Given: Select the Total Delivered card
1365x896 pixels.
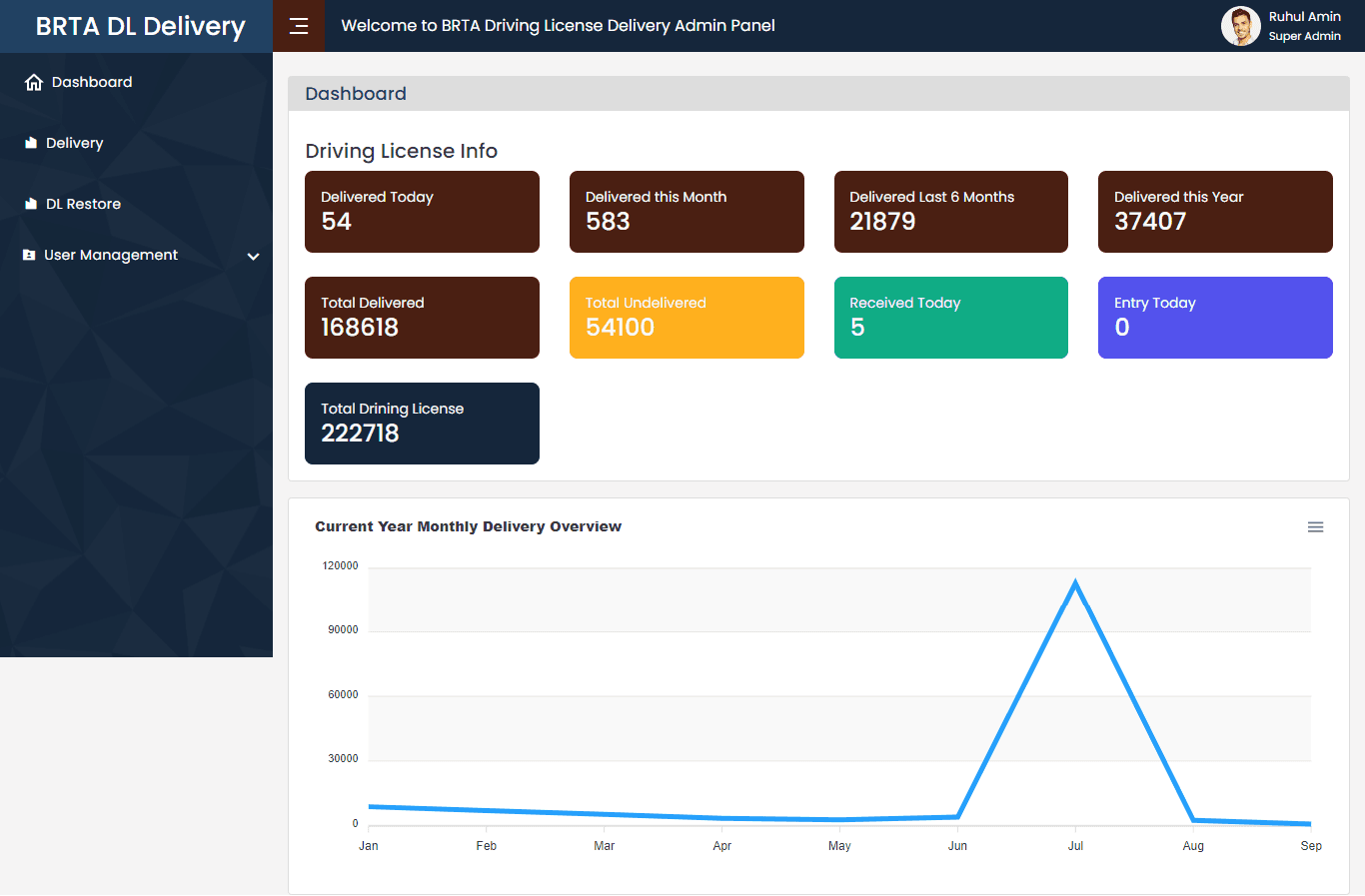Looking at the screenshot, I should coord(422,318).
